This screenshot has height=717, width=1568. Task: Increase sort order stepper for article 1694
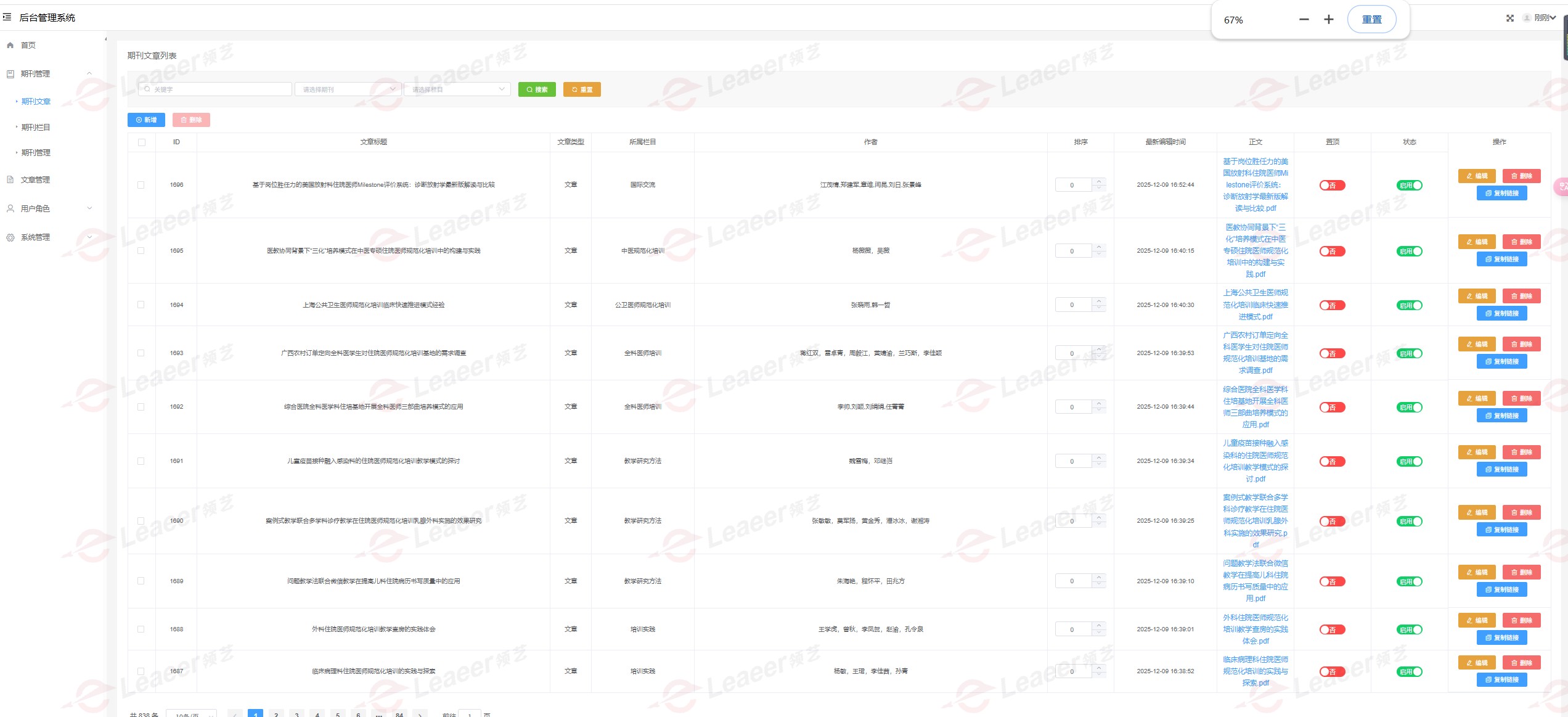1099,301
